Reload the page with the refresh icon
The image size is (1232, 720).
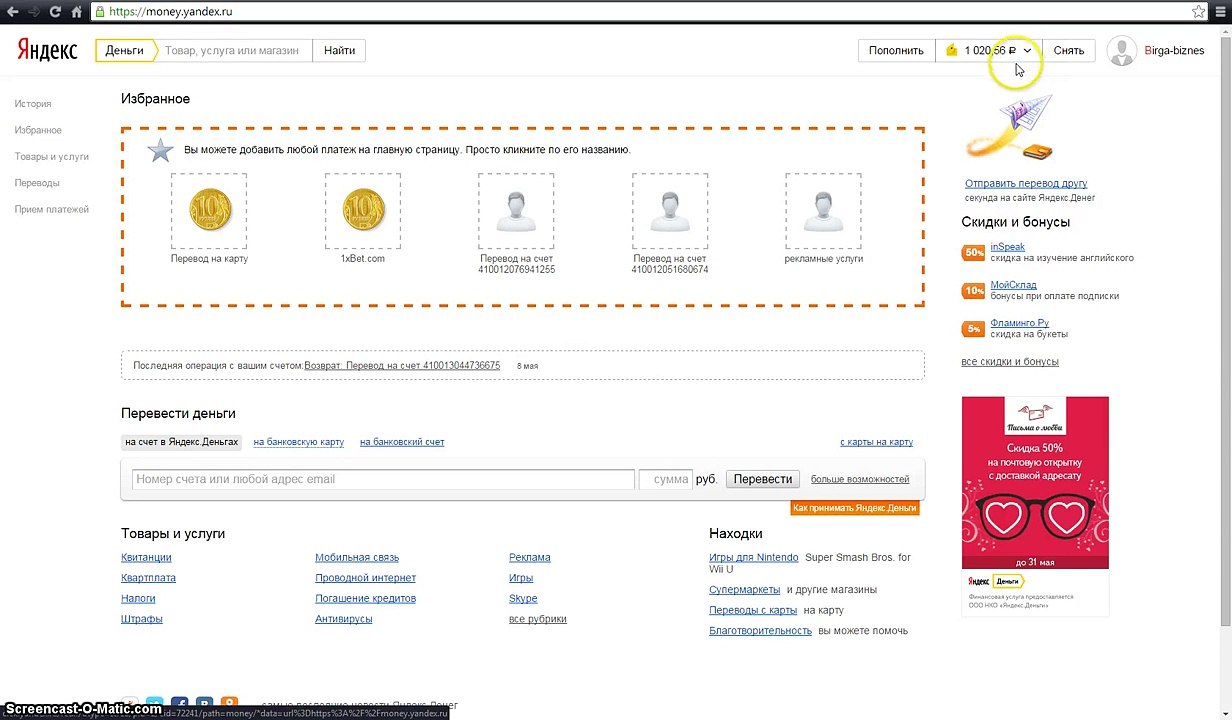point(56,12)
